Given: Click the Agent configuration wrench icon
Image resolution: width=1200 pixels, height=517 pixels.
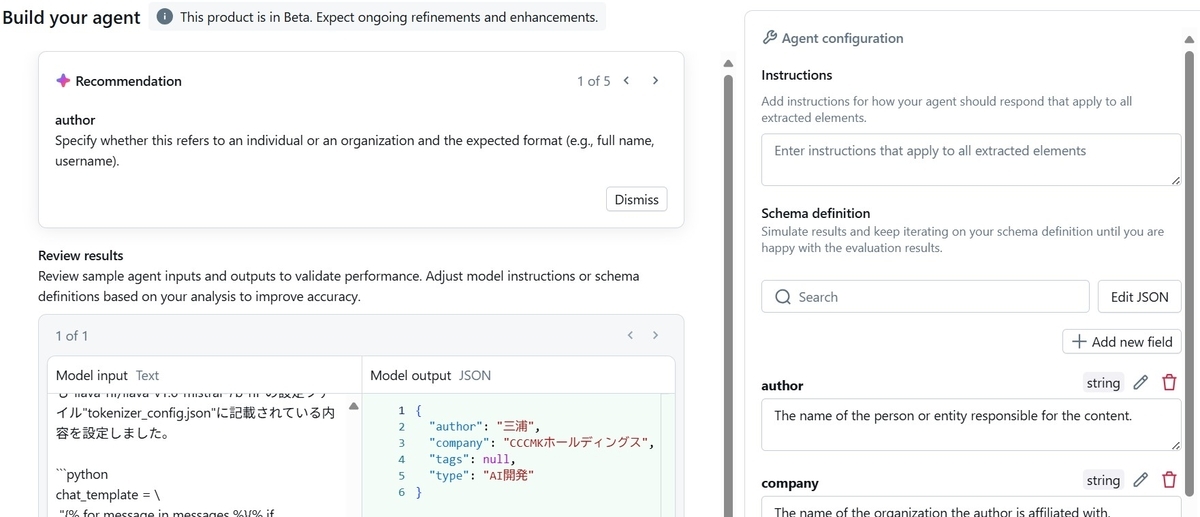Looking at the screenshot, I should 769,38.
